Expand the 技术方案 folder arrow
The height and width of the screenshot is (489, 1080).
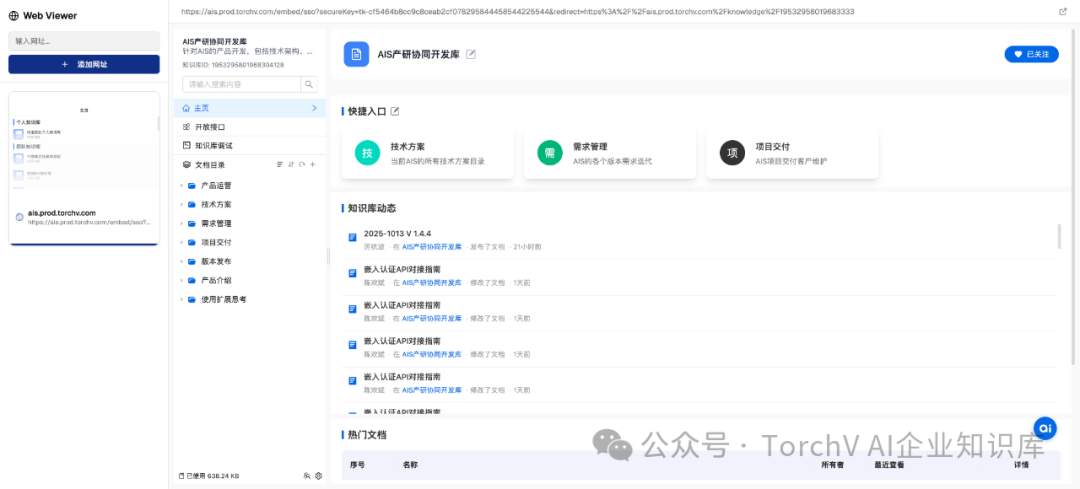pos(181,205)
